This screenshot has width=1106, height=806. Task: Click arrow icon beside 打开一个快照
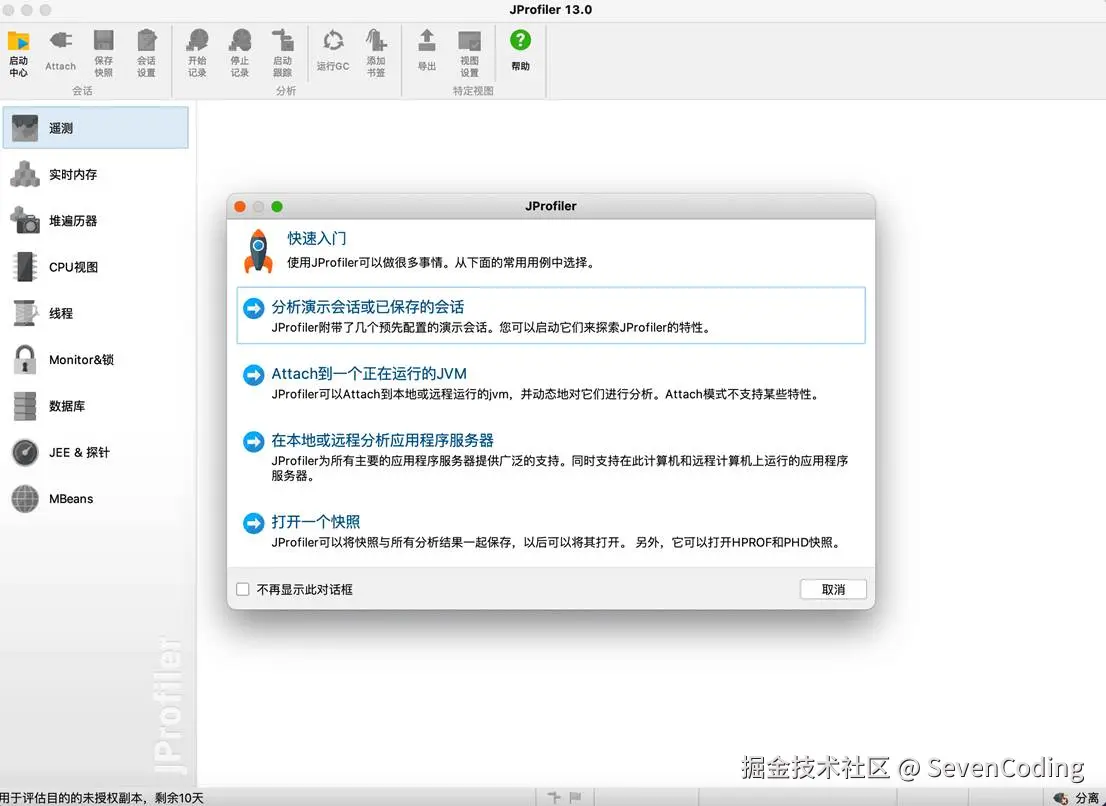point(253,523)
